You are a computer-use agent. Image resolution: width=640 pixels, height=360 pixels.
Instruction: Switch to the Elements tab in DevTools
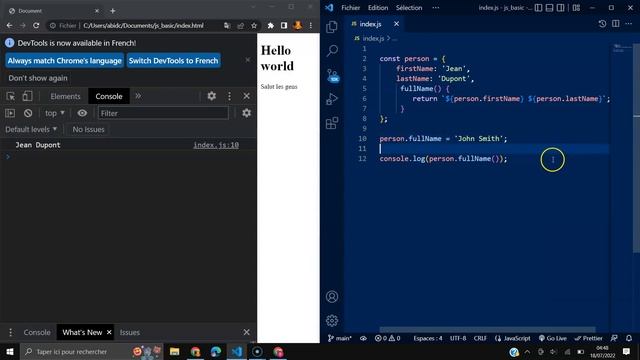[x=65, y=96]
